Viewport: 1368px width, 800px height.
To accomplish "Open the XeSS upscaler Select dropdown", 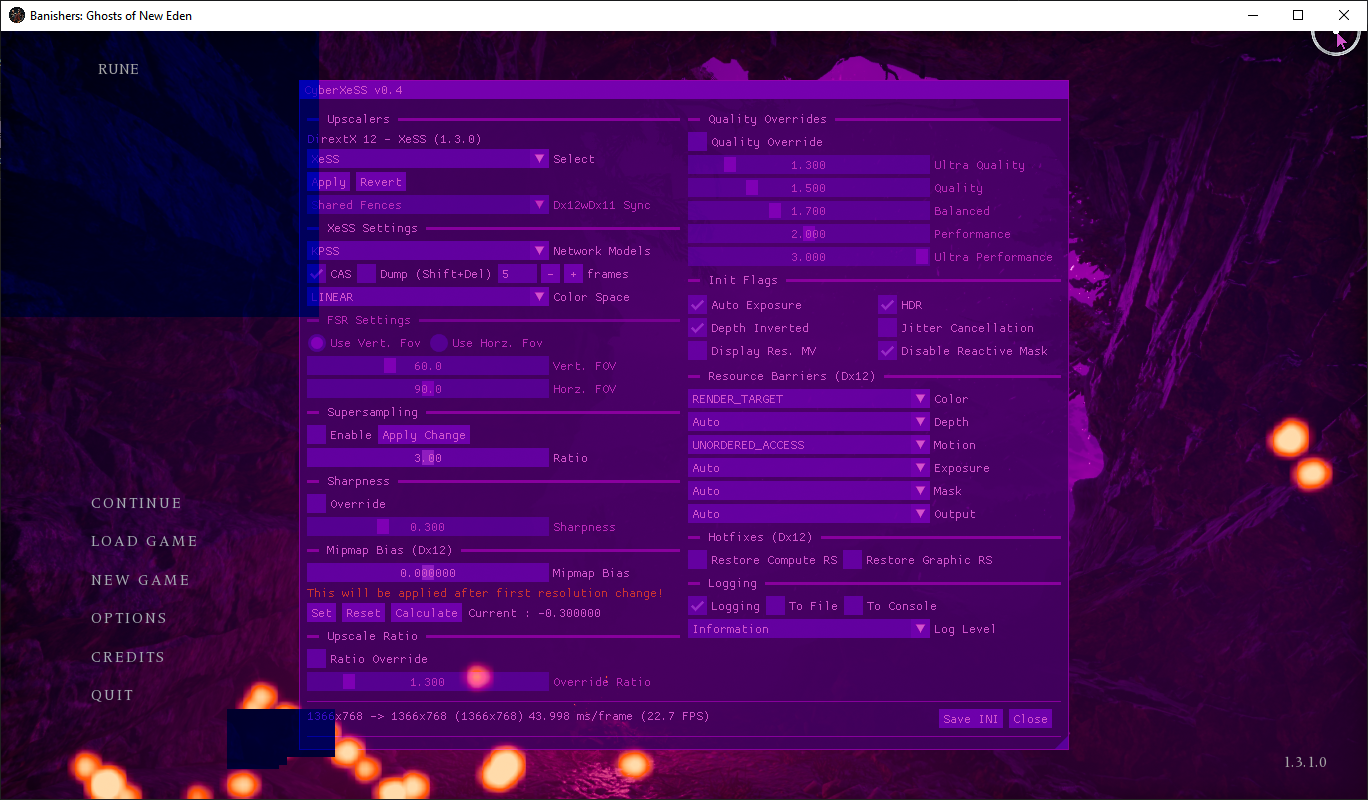I will (428, 159).
